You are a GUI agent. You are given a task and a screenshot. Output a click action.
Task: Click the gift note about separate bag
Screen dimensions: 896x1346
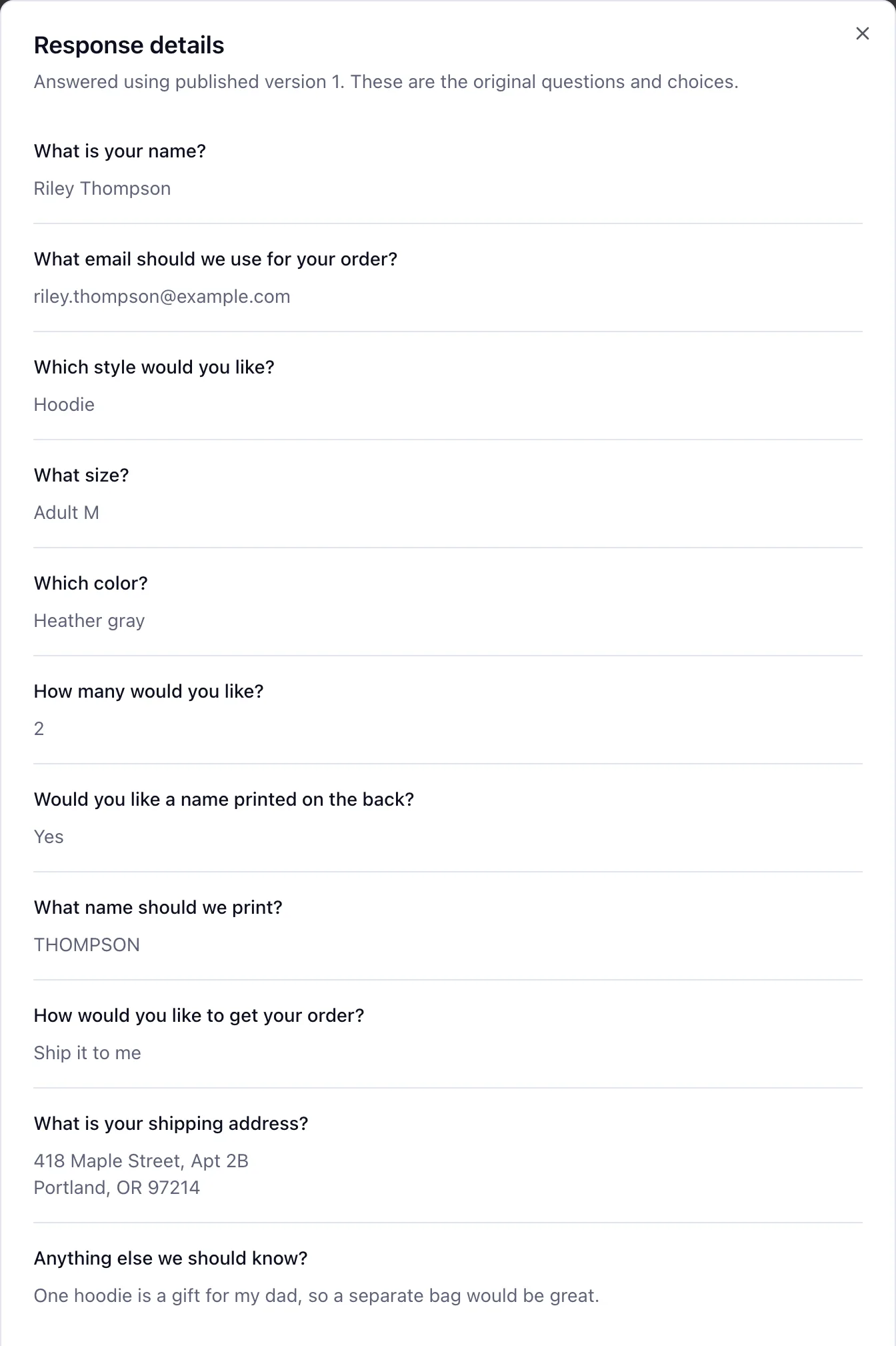[x=317, y=1296]
